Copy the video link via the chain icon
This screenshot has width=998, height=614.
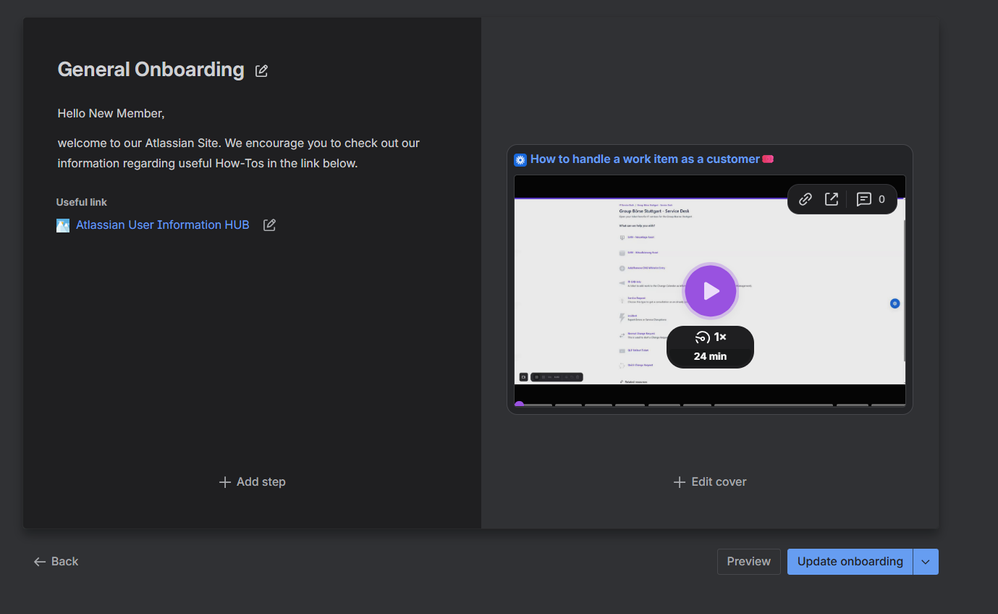point(805,199)
